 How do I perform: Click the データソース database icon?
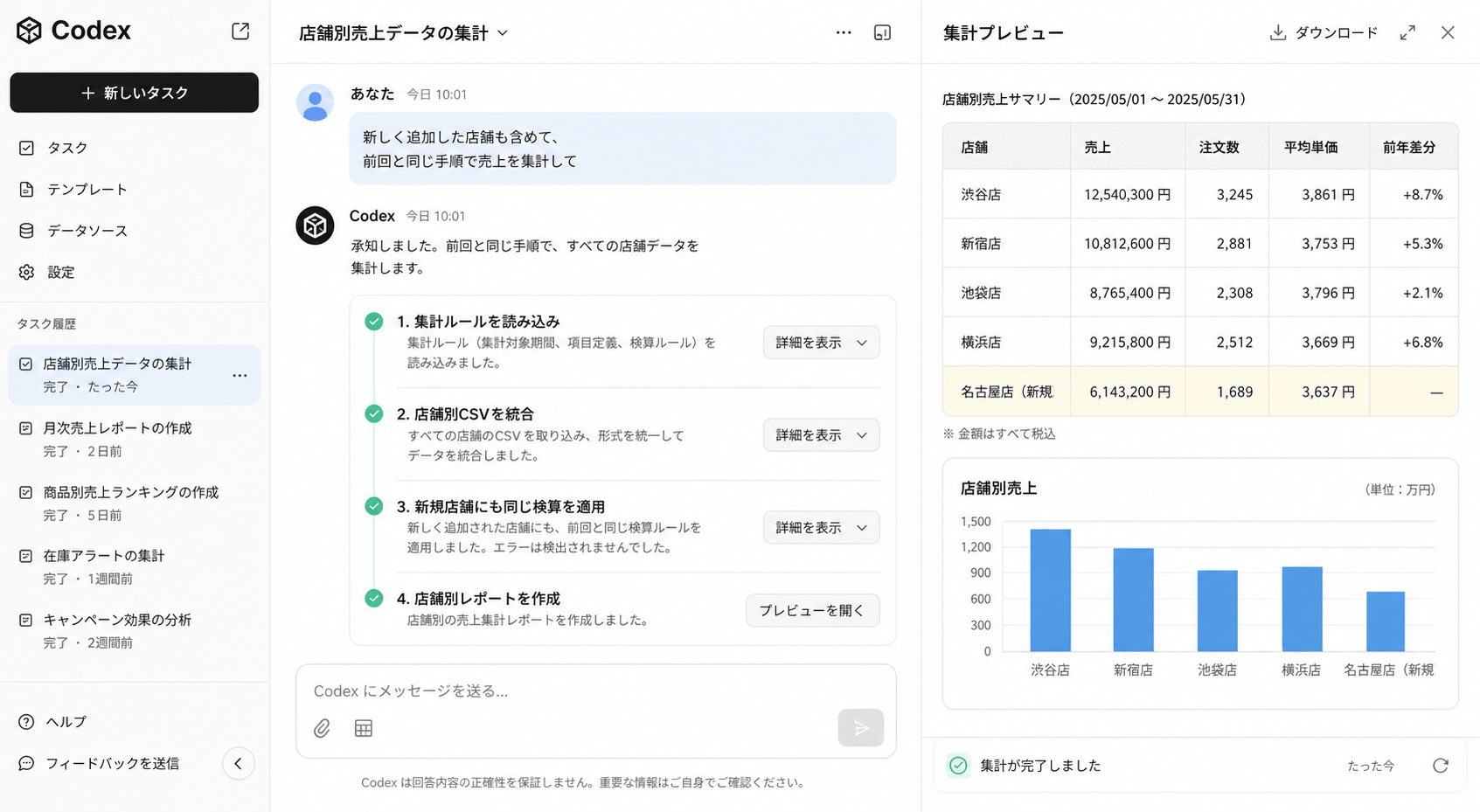[26, 231]
